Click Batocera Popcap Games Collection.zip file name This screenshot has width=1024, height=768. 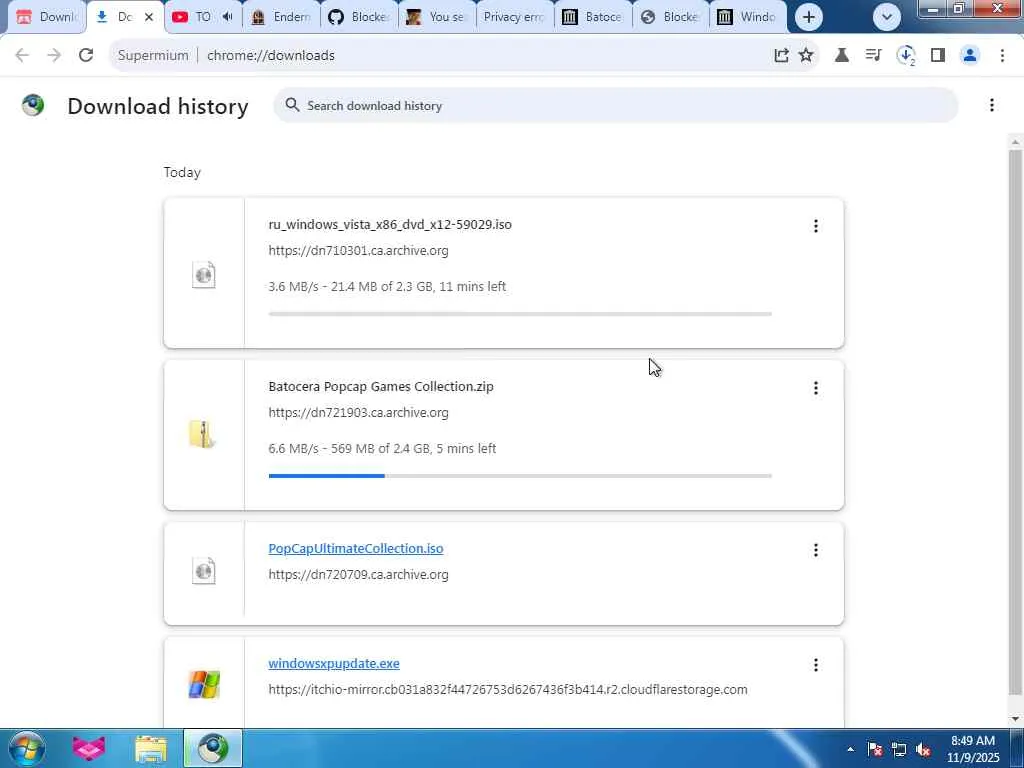(x=381, y=387)
